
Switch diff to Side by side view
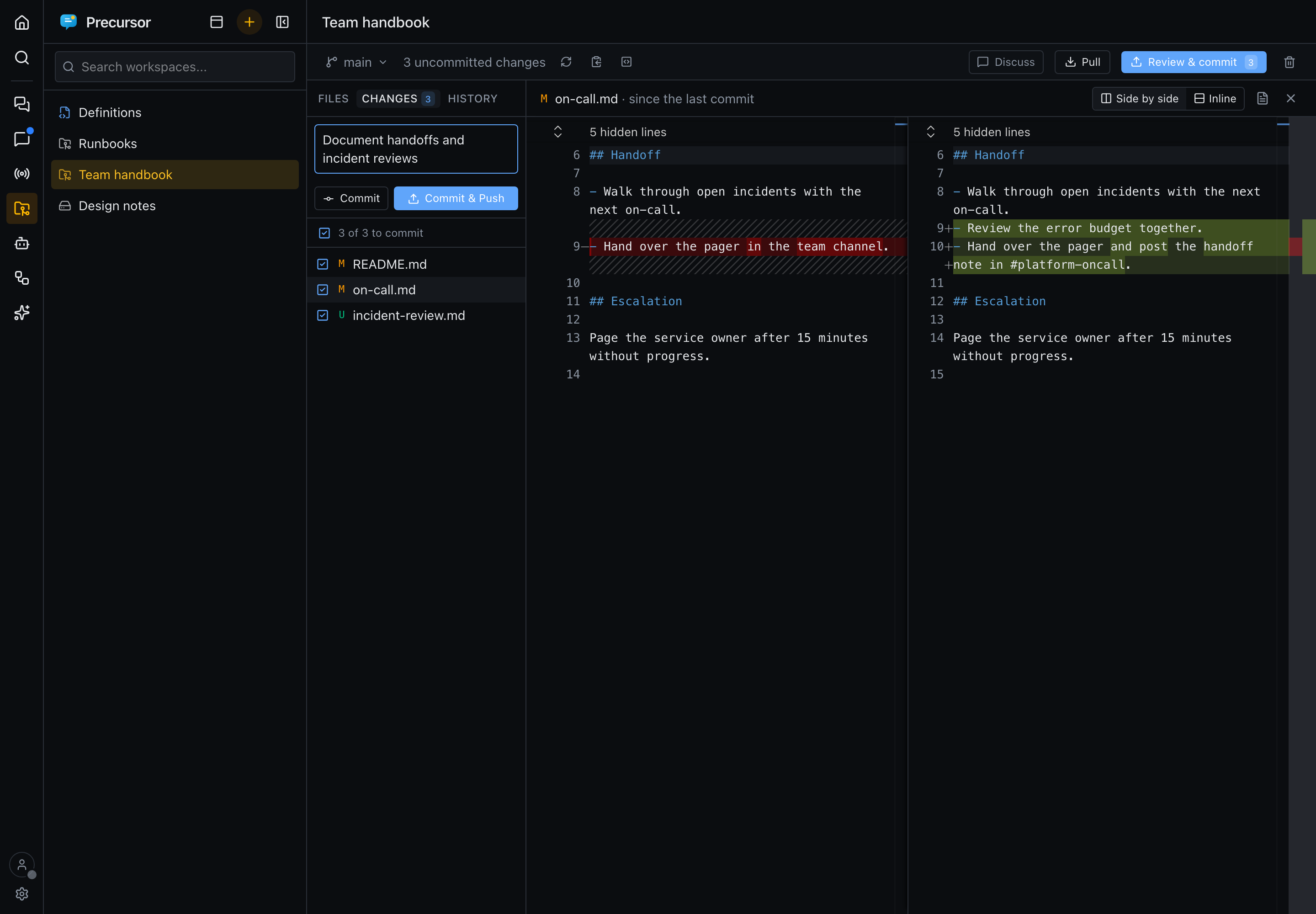(x=1140, y=99)
